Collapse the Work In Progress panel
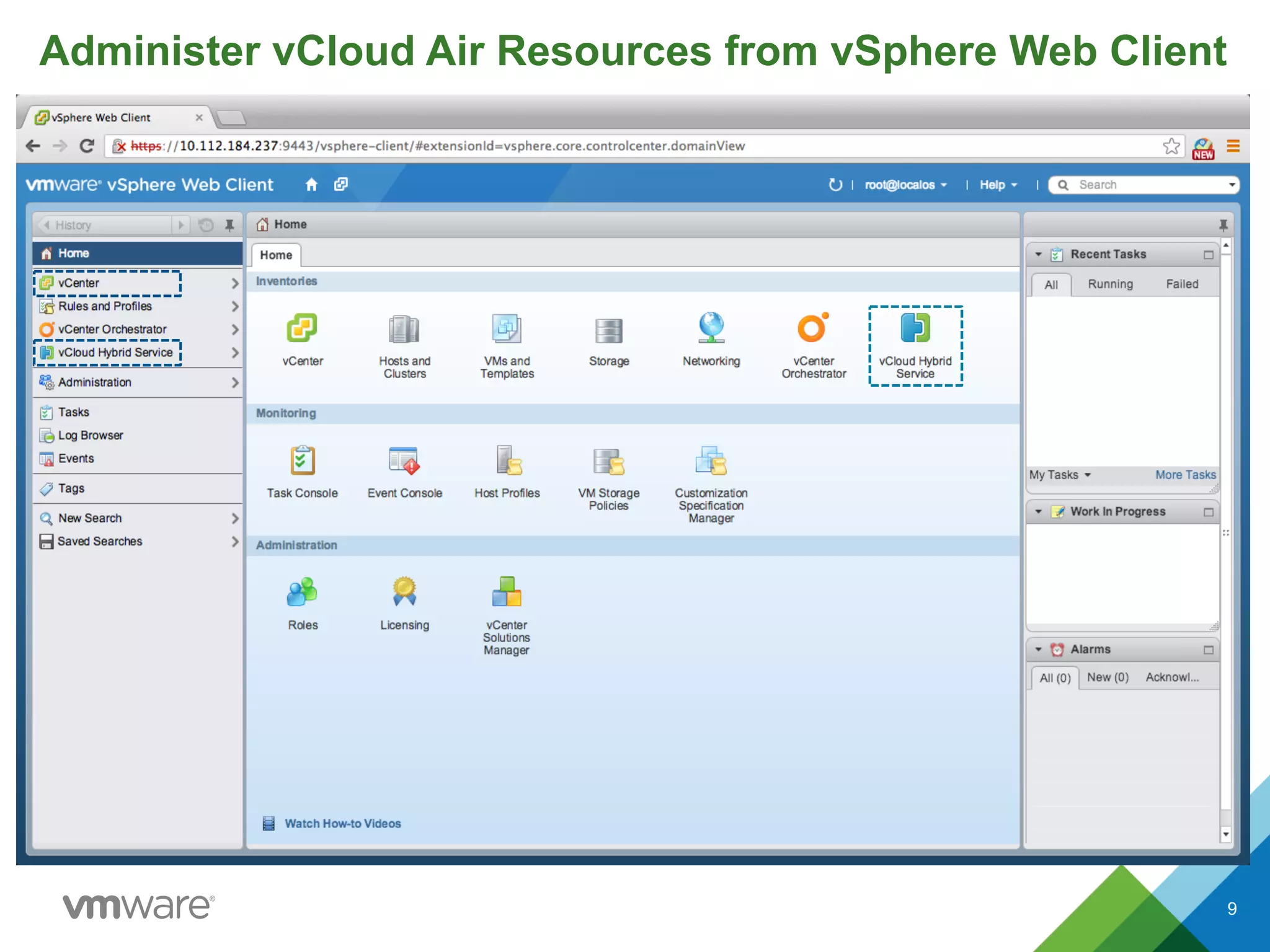This screenshot has height=952, width=1270. click(1038, 511)
